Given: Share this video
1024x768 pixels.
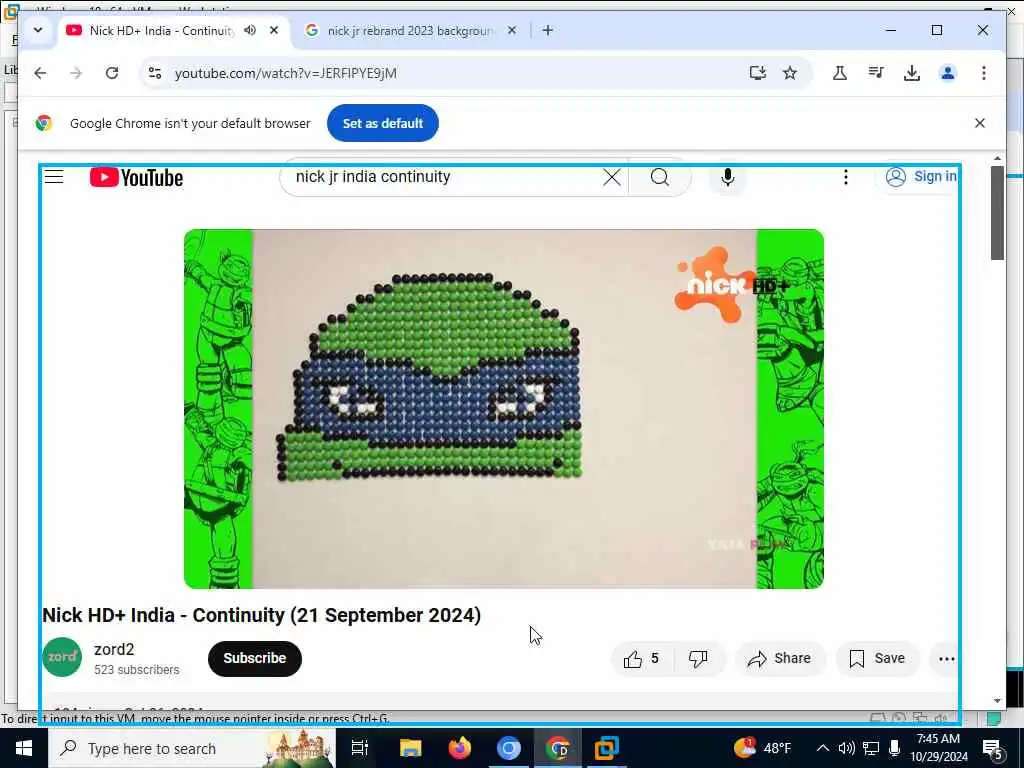Looking at the screenshot, I should 780,659.
